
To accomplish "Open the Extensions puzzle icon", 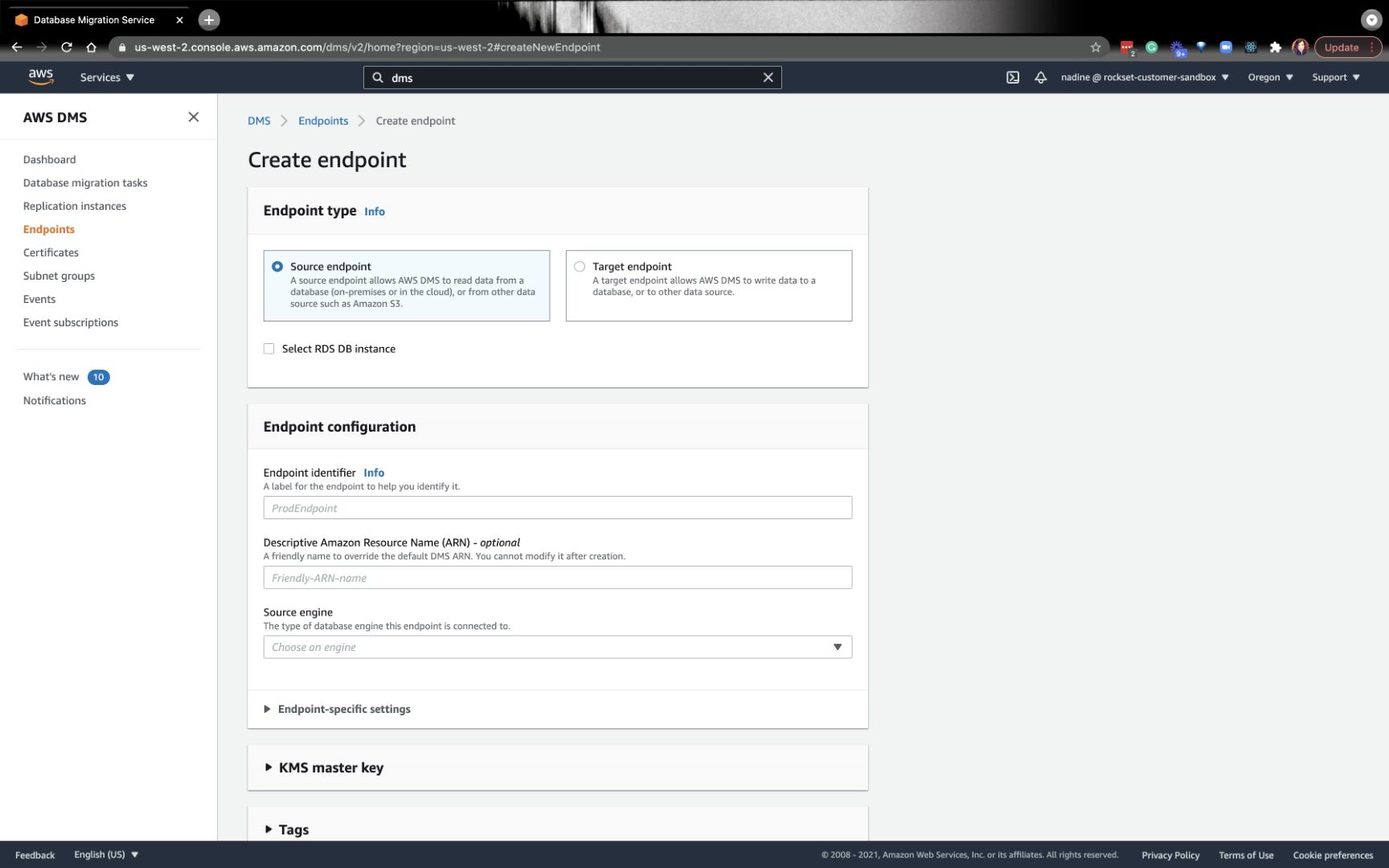I will [x=1275, y=47].
